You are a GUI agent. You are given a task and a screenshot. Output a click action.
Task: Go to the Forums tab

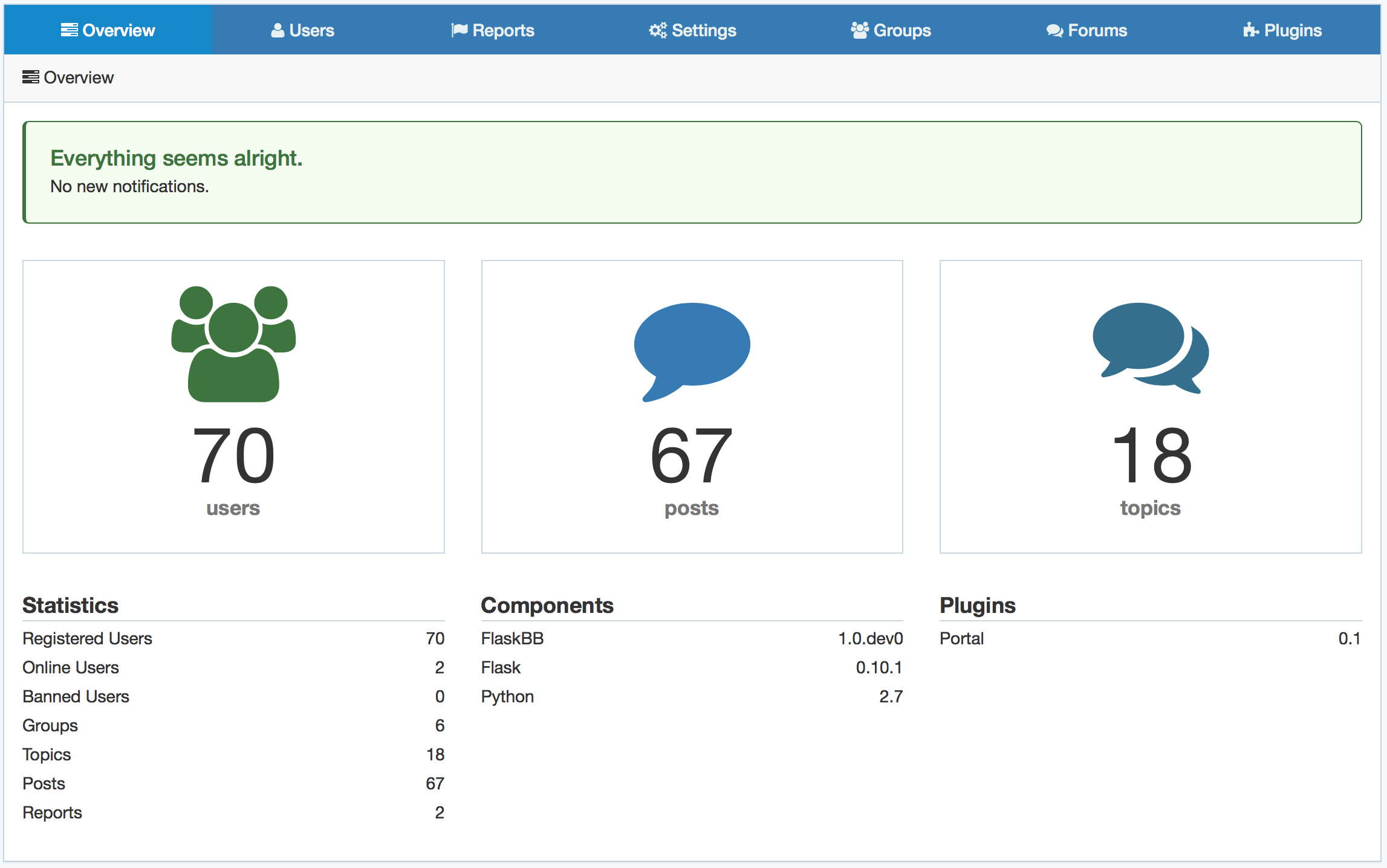(1097, 30)
